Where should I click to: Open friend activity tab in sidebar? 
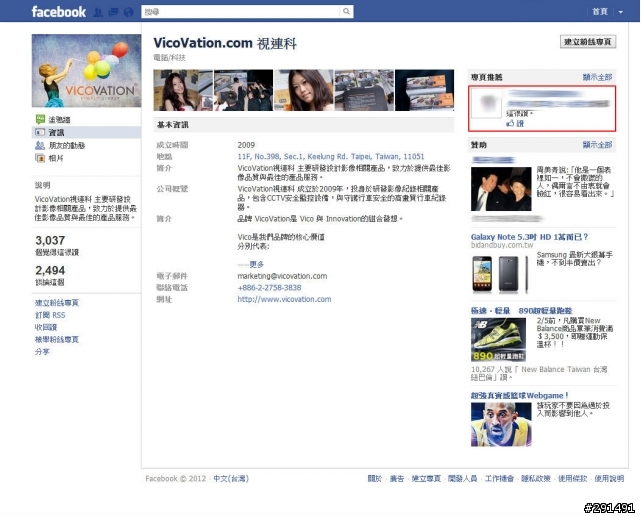66,145
